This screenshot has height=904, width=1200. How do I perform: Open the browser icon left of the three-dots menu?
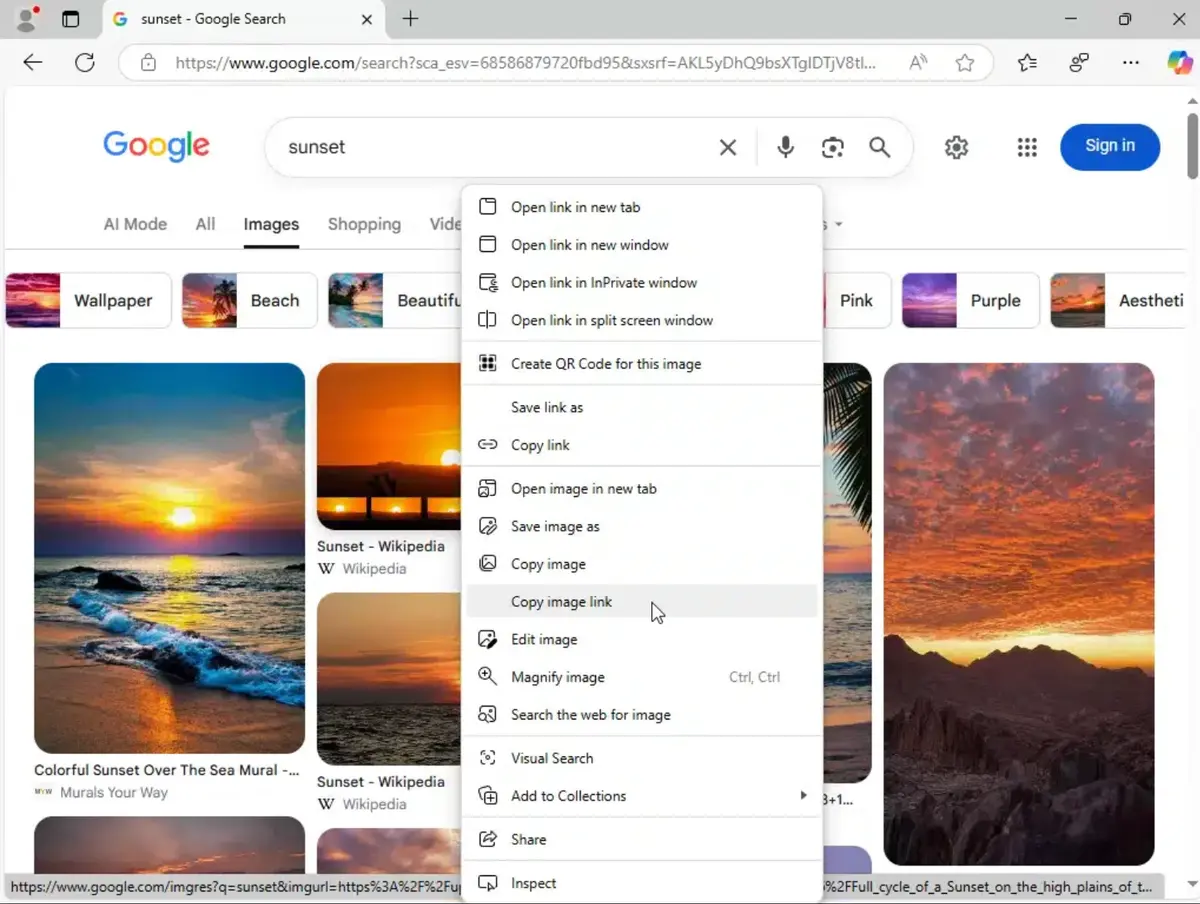pyautogui.click(x=1079, y=63)
